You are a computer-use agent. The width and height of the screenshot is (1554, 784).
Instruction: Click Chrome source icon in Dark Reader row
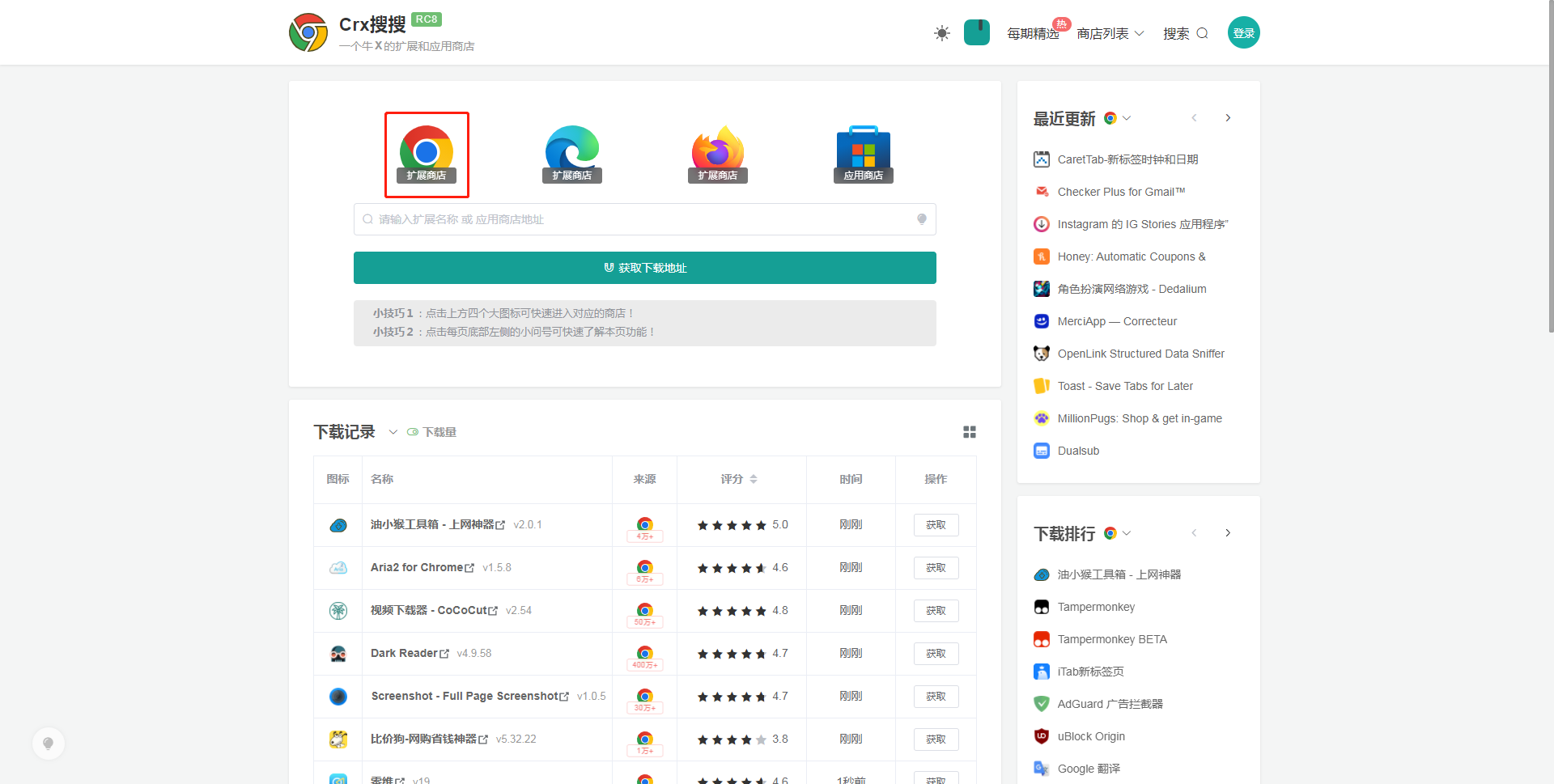coord(645,653)
